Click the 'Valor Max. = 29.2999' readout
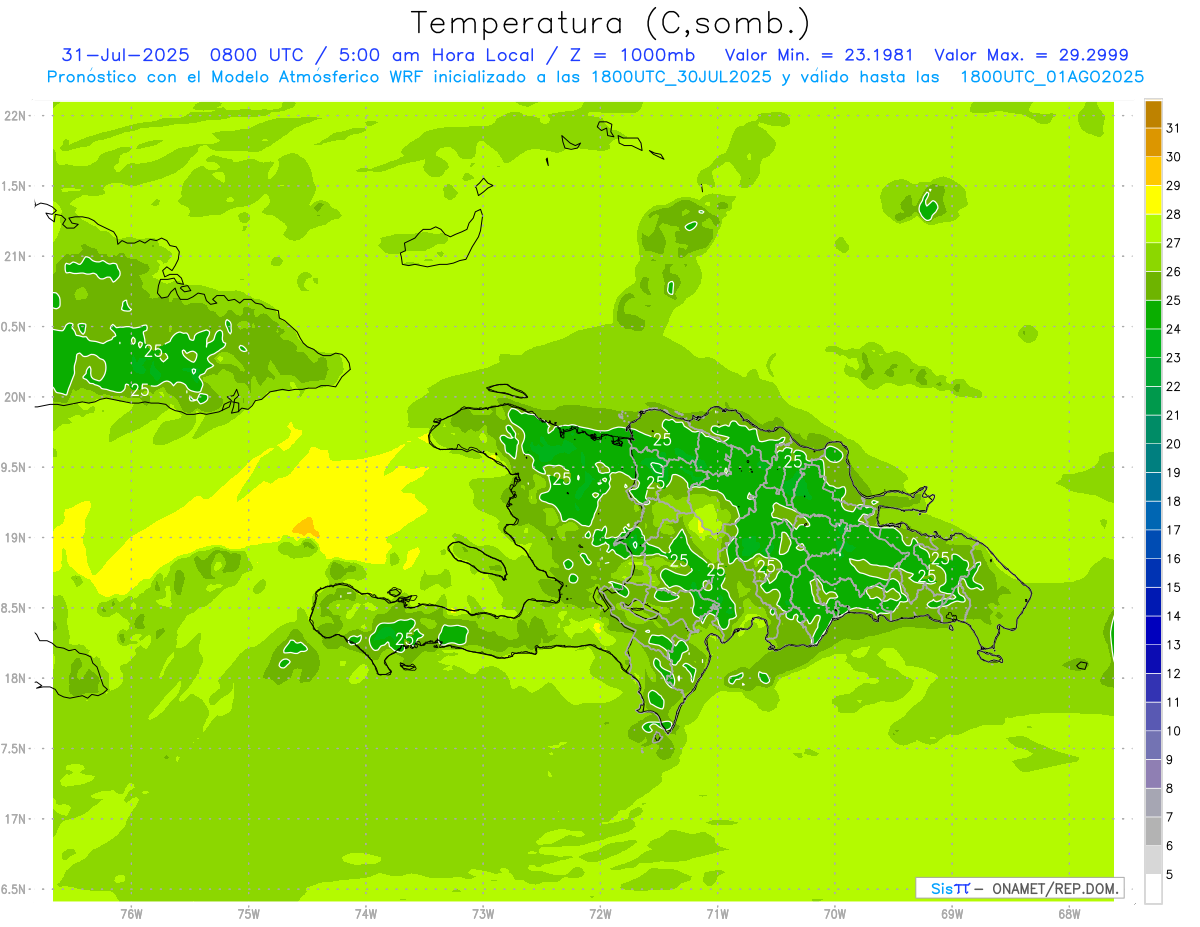 click(x=1031, y=55)
